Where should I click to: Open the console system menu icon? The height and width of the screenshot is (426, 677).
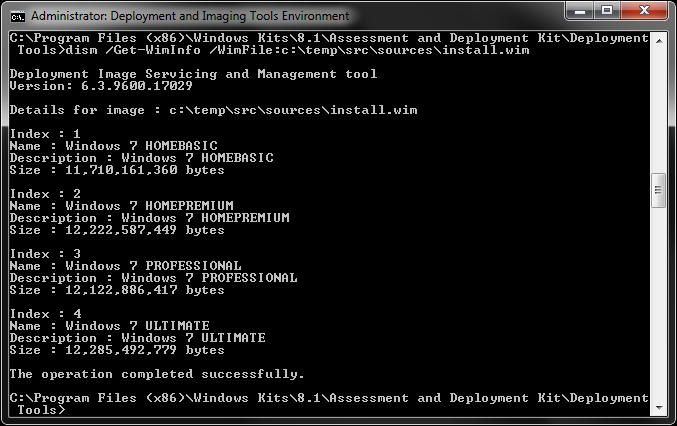[18, 16]
